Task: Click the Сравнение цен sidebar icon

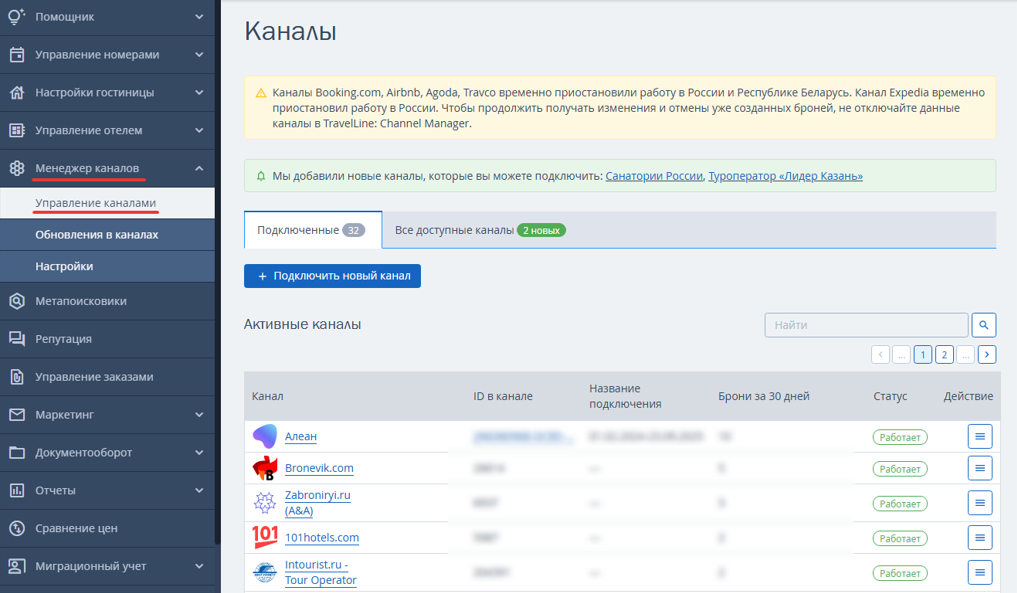Action: point(17,528)
